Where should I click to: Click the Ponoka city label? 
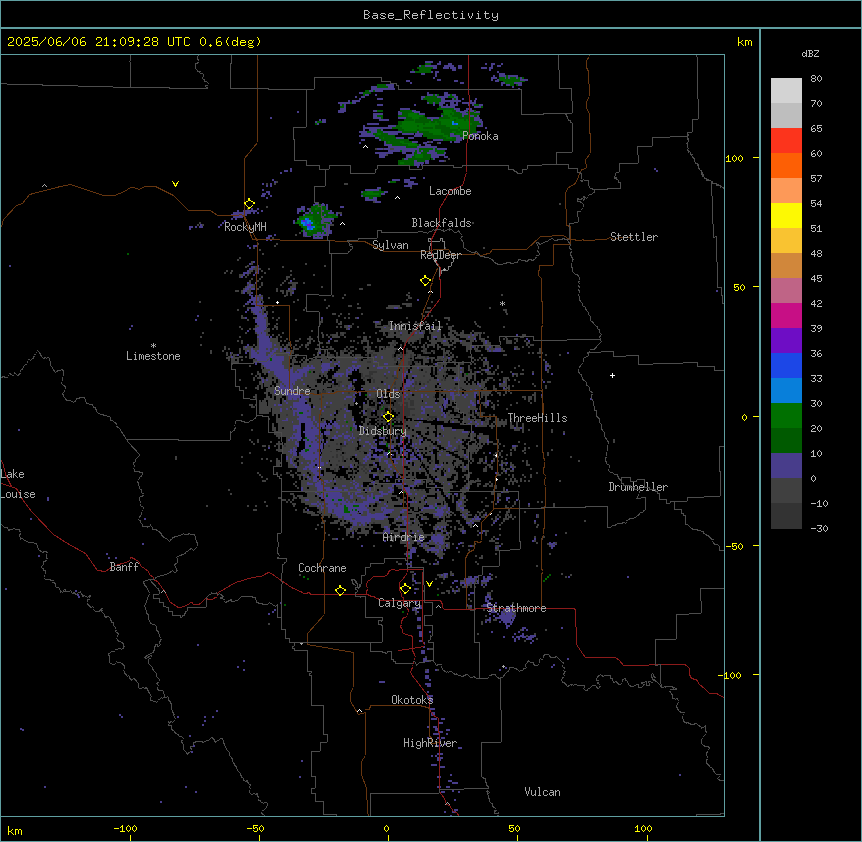[x=480, y=136]
